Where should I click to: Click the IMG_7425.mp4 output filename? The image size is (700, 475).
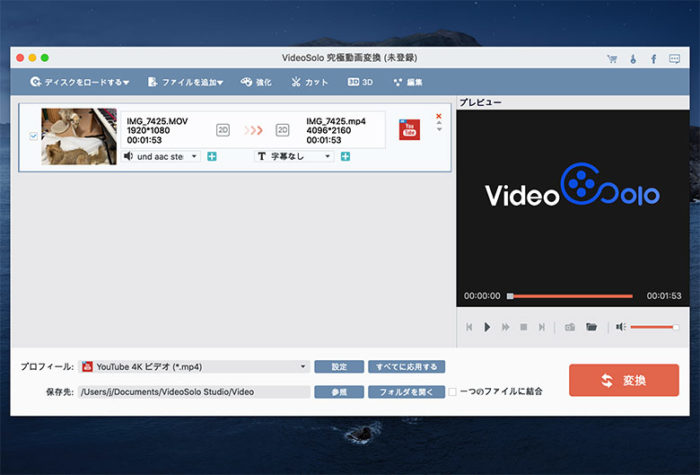point(336,121)
